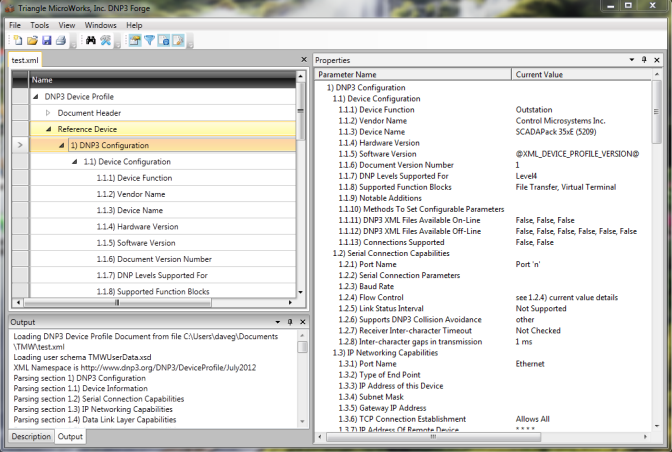The height and width of the screenshot is (452, 672).
Task: Expand the Document Header tree node
Action: pos(48,113)
